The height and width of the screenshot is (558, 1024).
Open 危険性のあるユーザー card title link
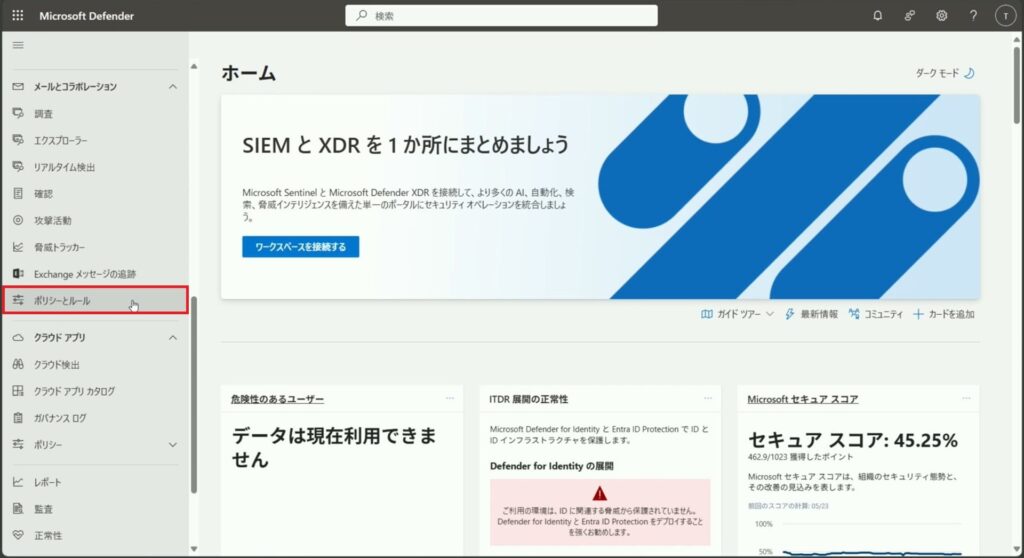(x=277, y=399)
